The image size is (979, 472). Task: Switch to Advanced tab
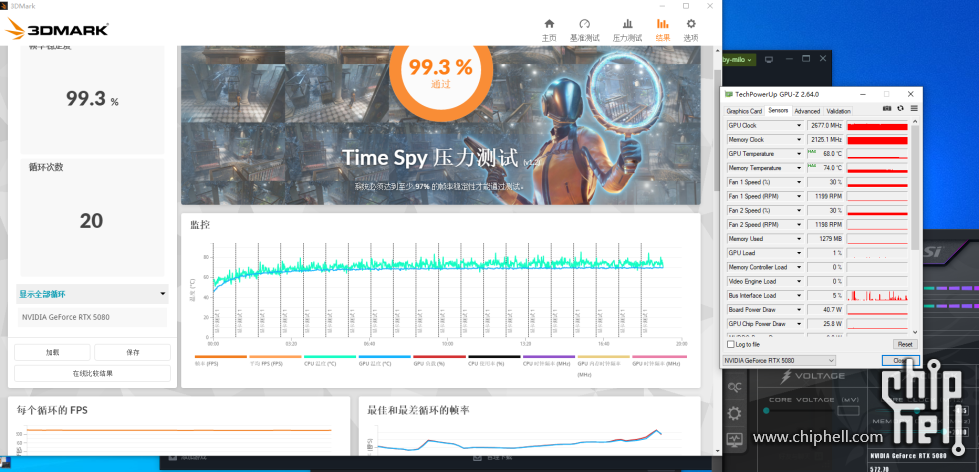coord(807,111)
